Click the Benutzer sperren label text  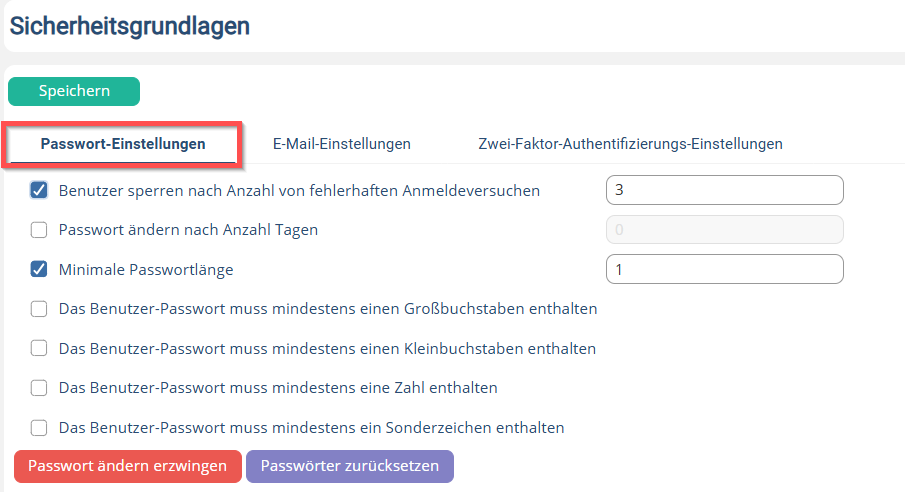point(300,191)
